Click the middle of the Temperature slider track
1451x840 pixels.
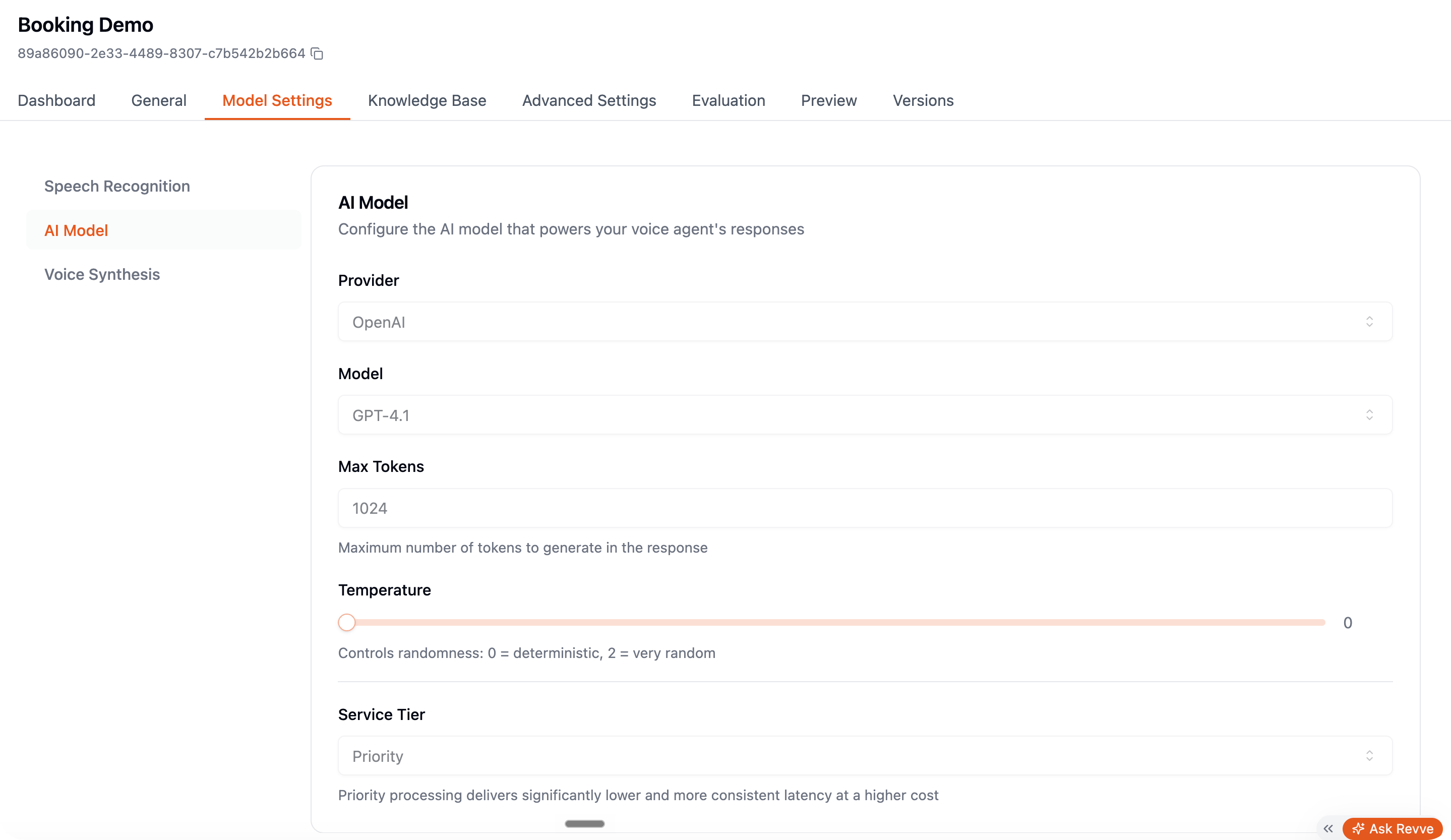click(x=831, y=622)
